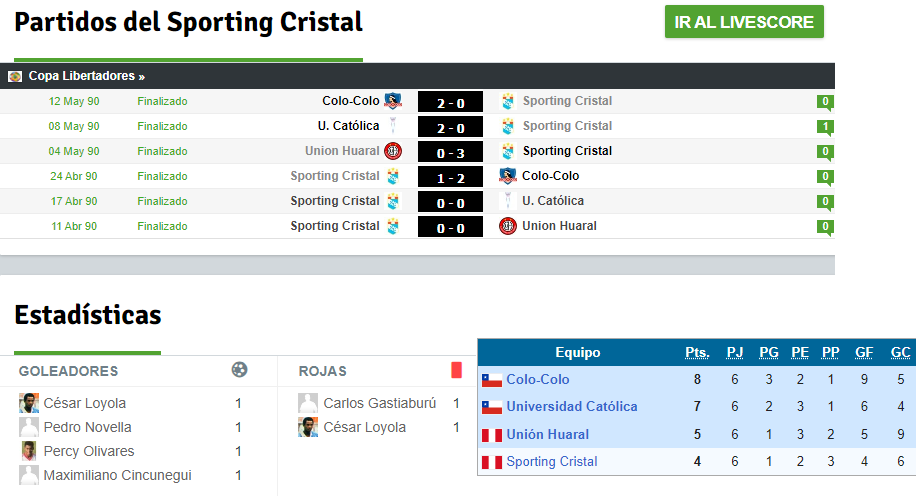Select Carlos Gastiaburú in red cards list
The width and height of the screenshot is (916, 496).
[380, 403]
